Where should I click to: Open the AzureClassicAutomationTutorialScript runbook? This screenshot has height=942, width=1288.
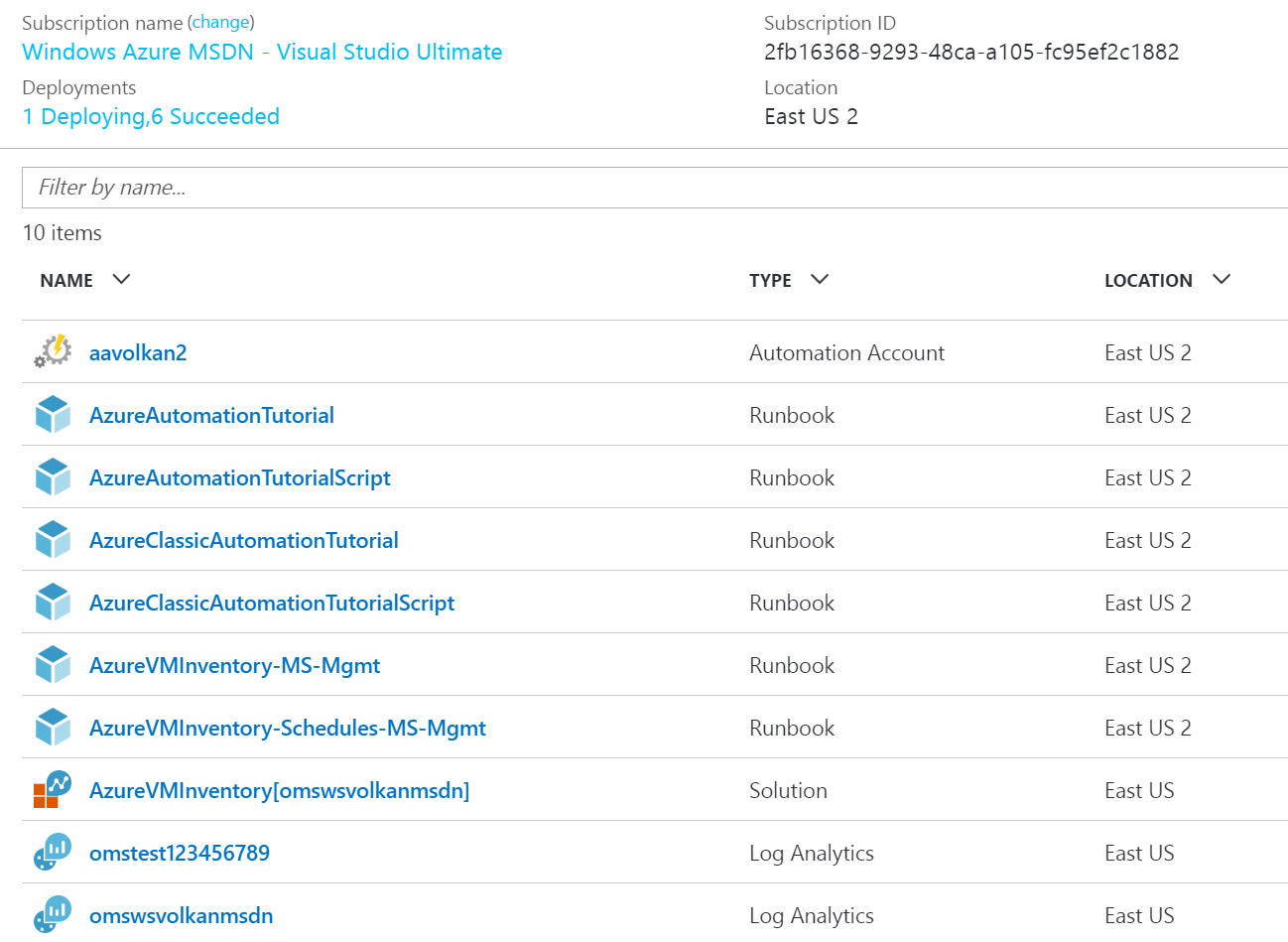[x=272, y=603]
